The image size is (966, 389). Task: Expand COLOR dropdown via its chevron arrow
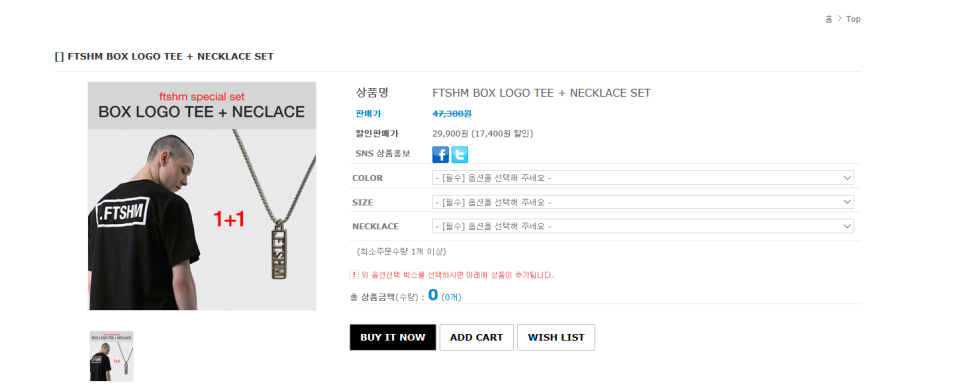pyautogui.click(x=847, y=178)
